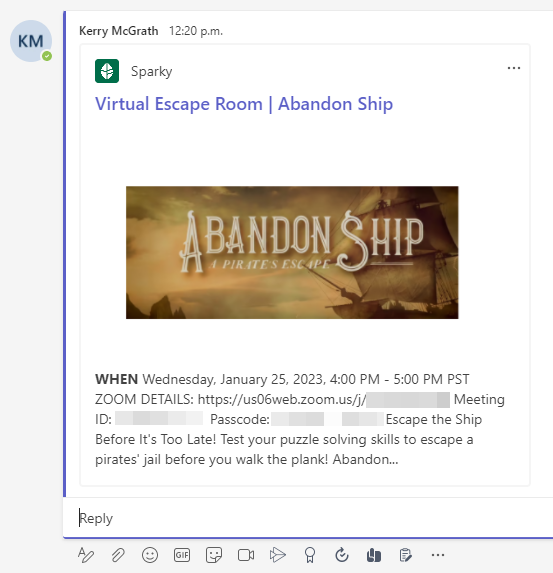Viewport: 553px width, 573px height.
Task: Open the Format text options icon
Action: (x=86, y=555)
